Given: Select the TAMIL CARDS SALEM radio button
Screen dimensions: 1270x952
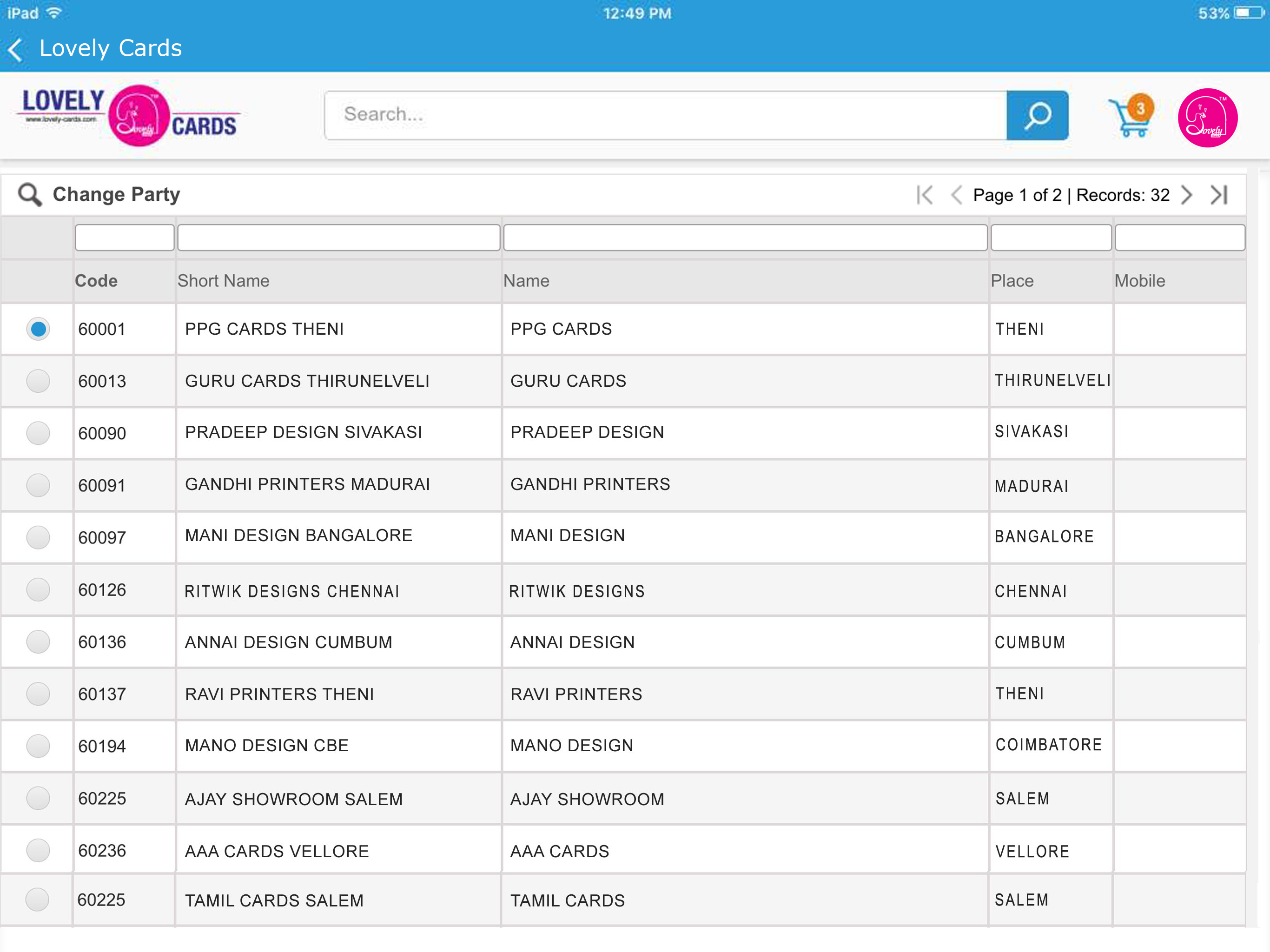Looking at the screenshot, I should (x=37, y=899).
